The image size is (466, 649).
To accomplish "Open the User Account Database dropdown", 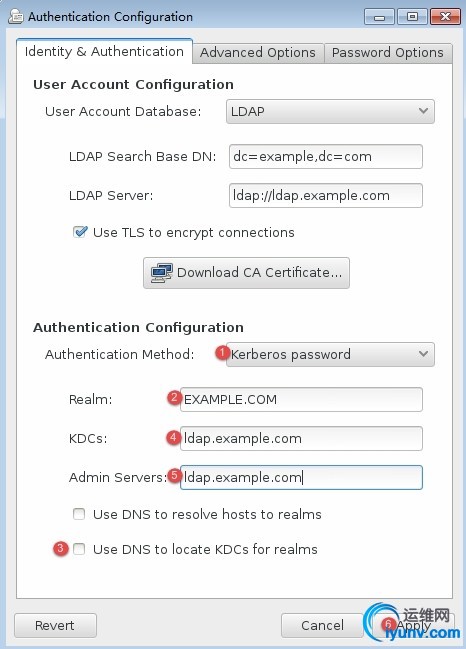I will coord(330,111).
